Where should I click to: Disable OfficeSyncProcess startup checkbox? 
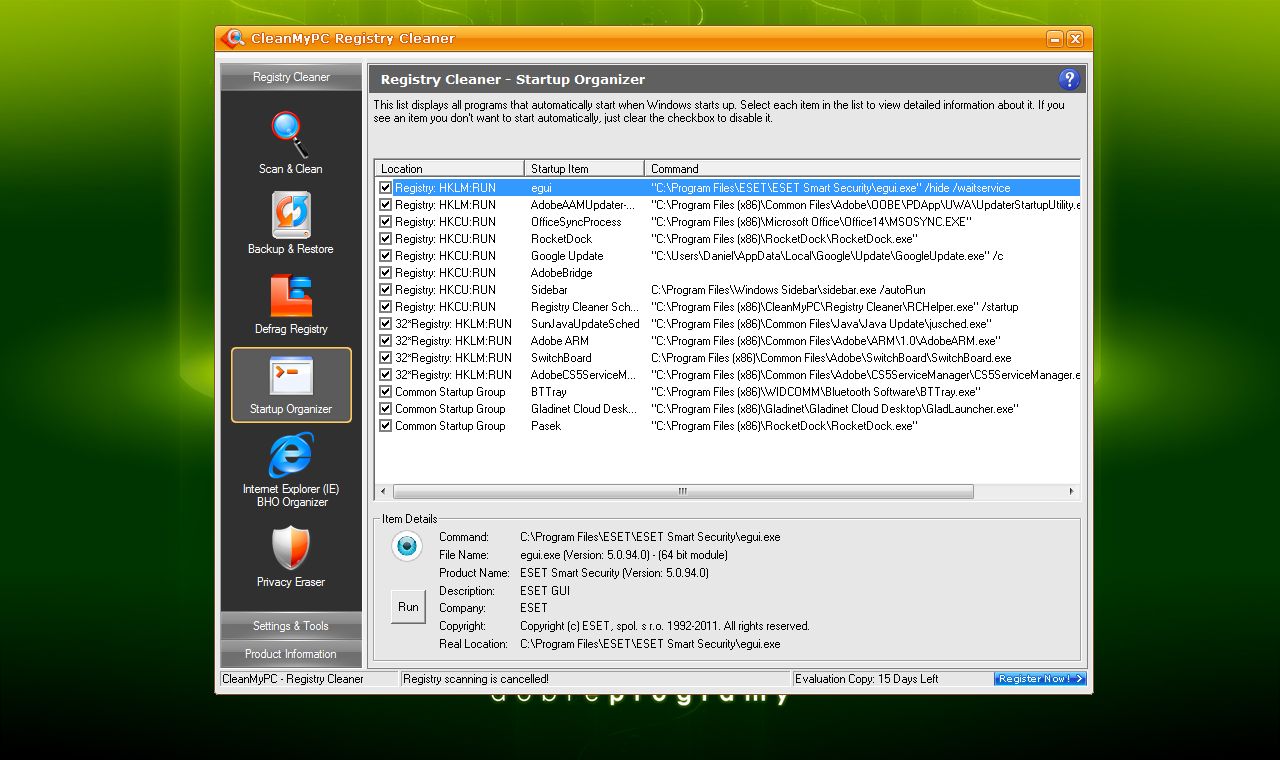(x=385, y=221)
